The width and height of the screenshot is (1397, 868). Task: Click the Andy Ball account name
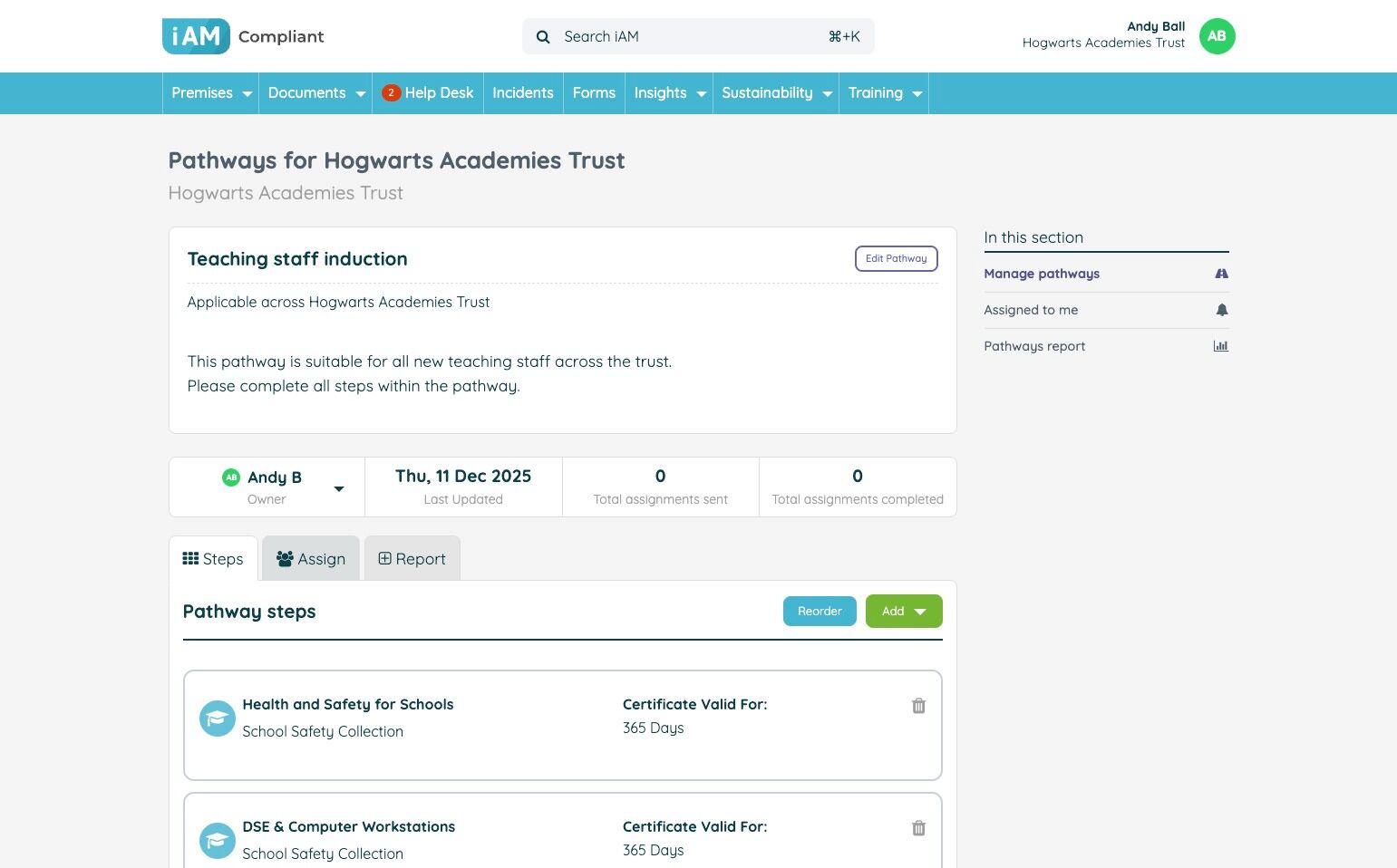click(x=1156, y=27)
